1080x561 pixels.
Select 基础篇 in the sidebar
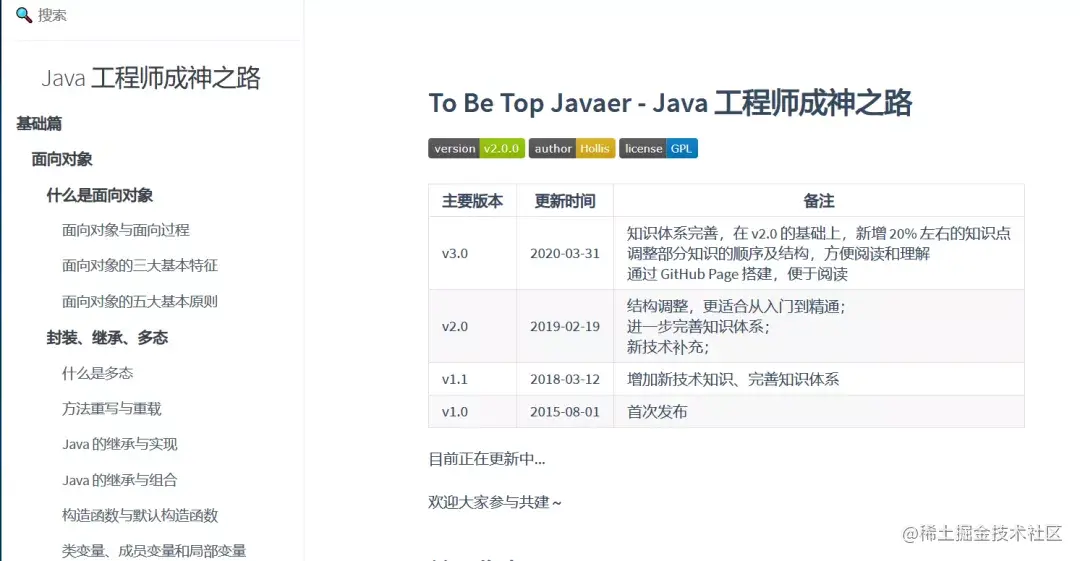39,123
